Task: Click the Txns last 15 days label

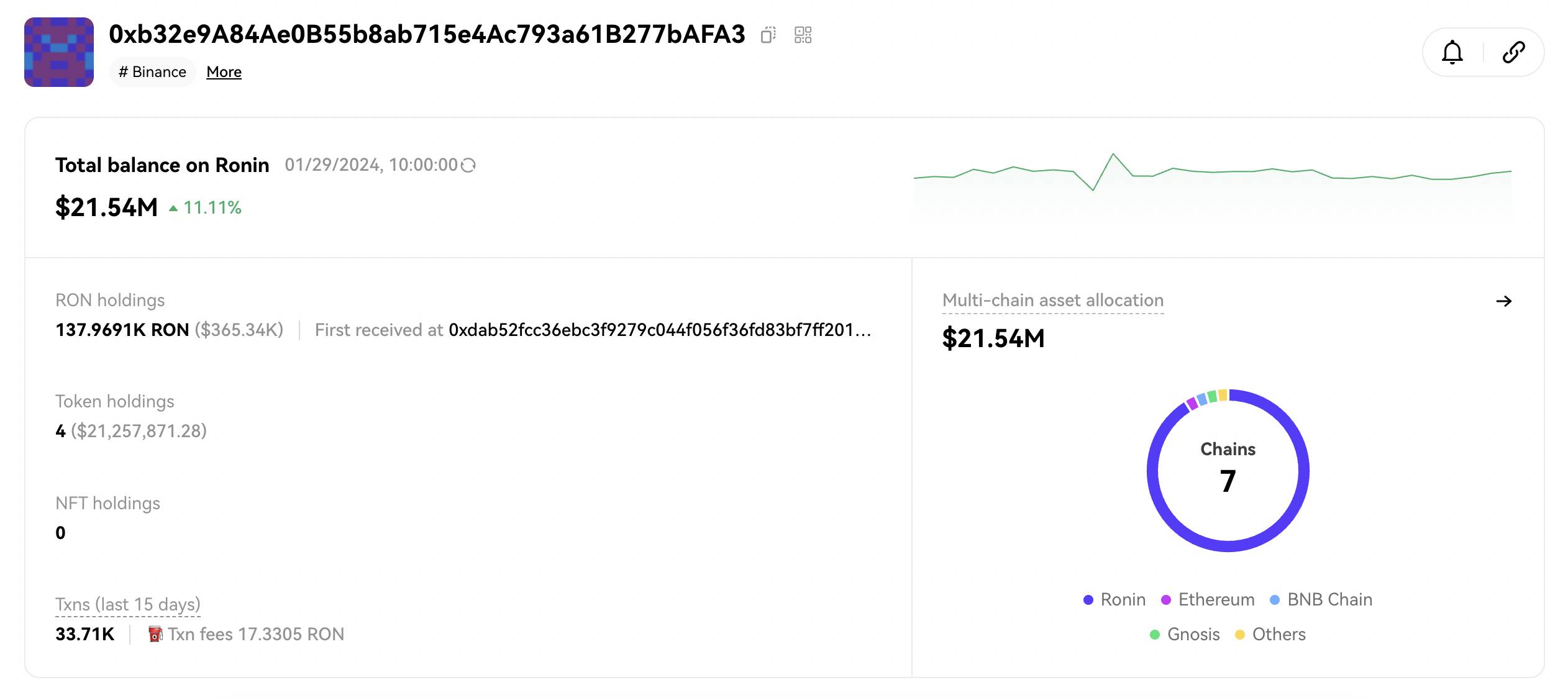Action: [x=128, y=604]
